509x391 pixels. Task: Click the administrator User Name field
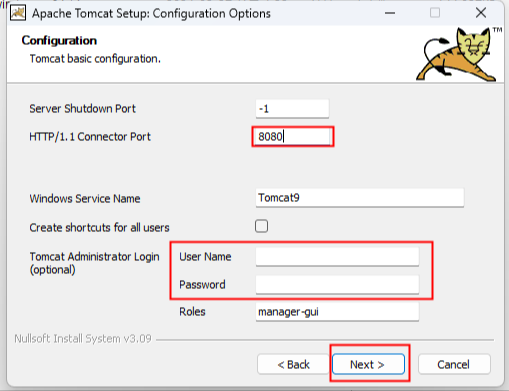337,257
